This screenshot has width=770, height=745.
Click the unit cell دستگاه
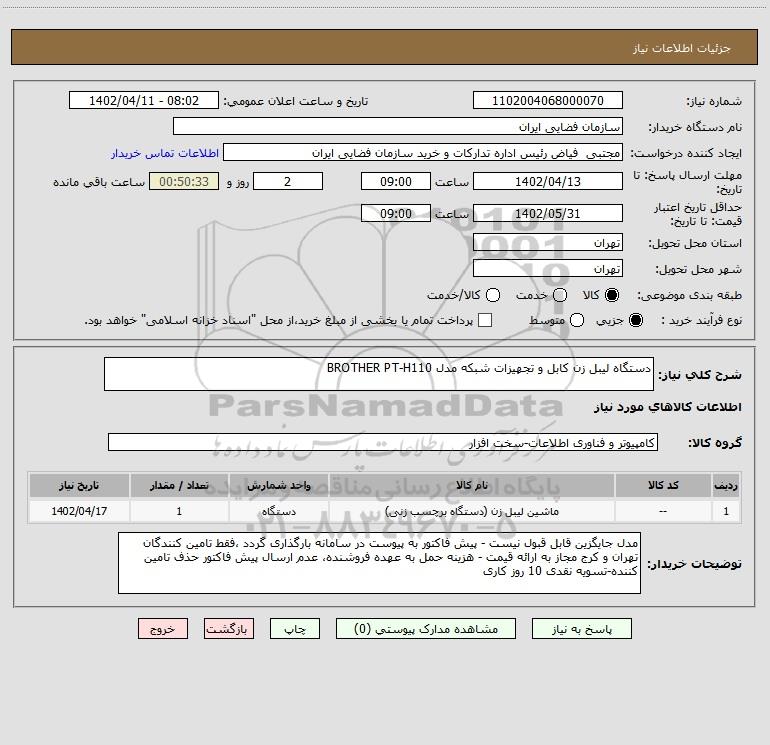(x=278, y=511)
